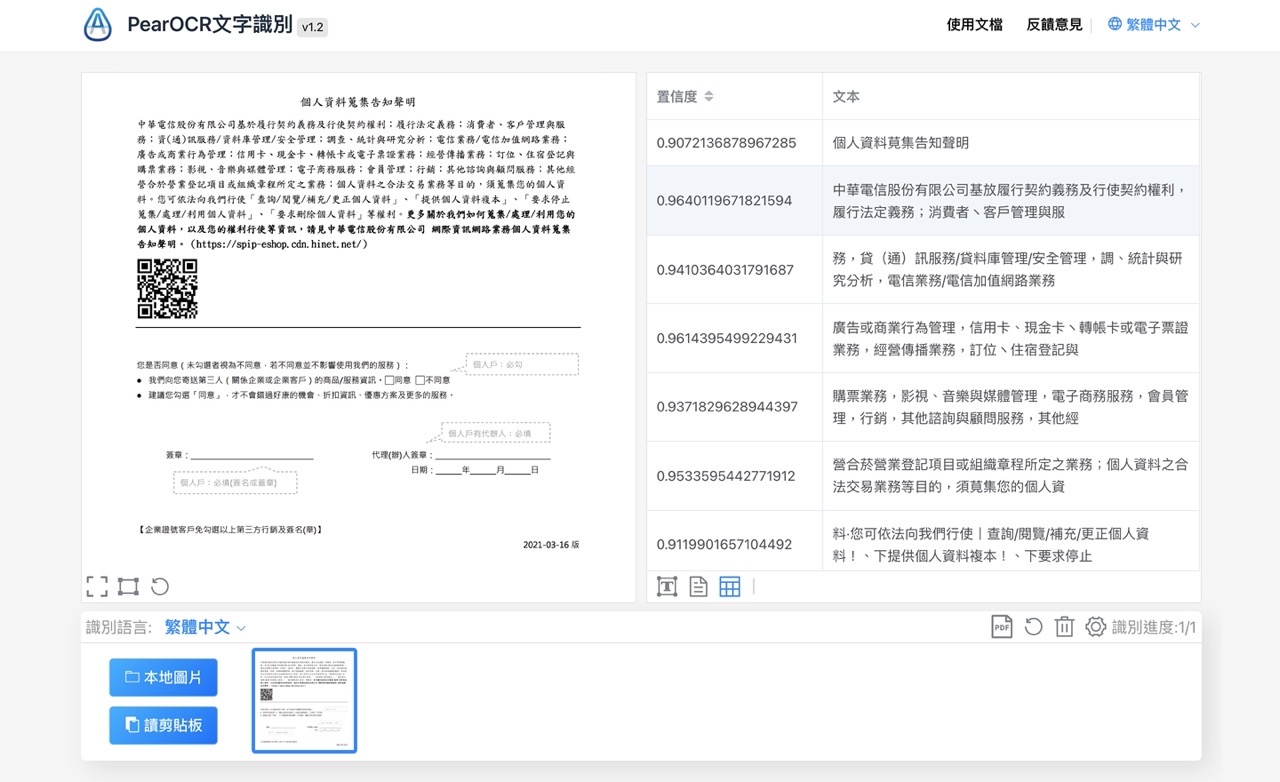This screenshot has height=782, width=1280.
Task: Click the PearOCR logo icon
Action: pos(98,25)
